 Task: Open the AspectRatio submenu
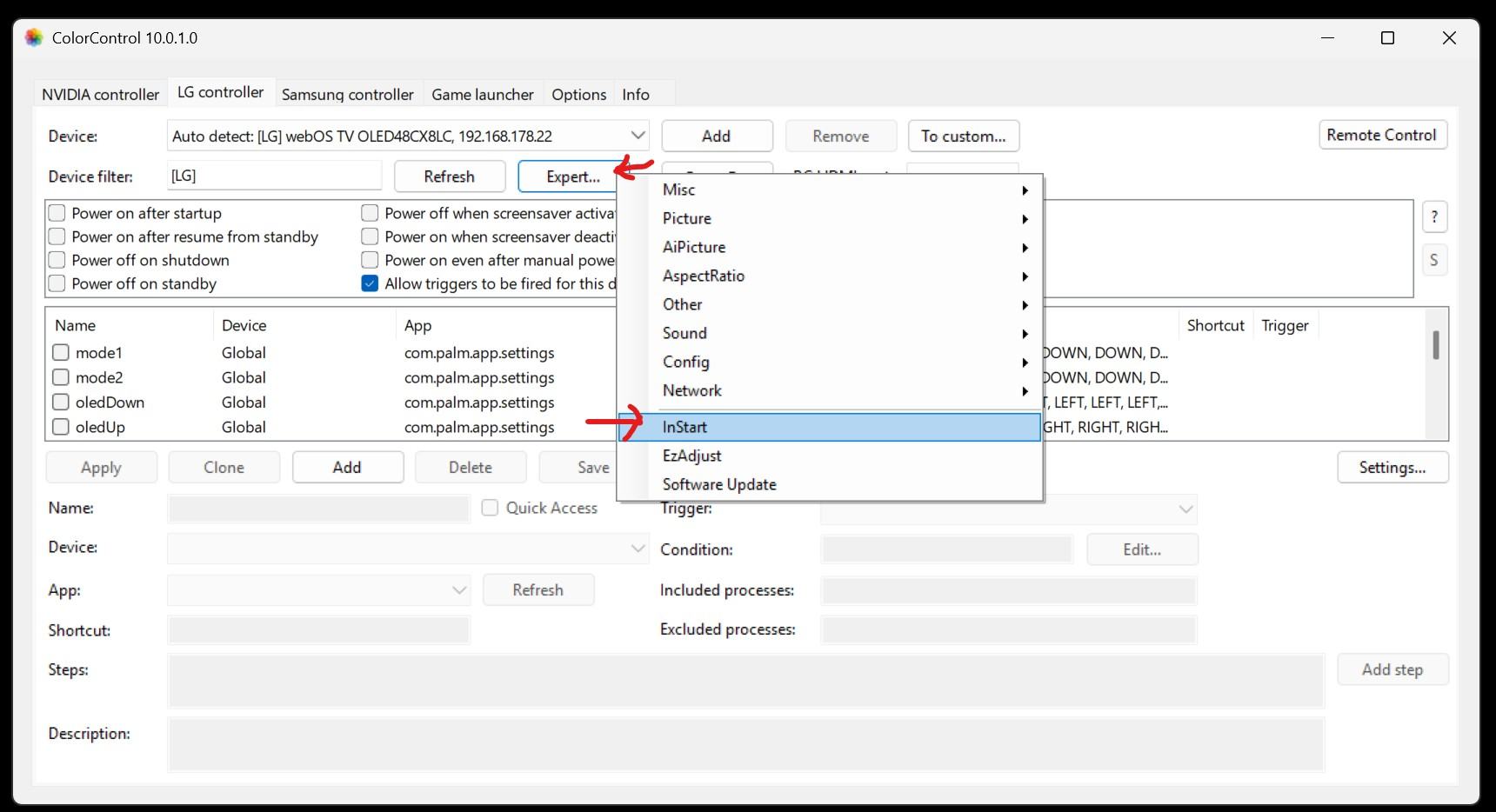[x=830, y=276]
